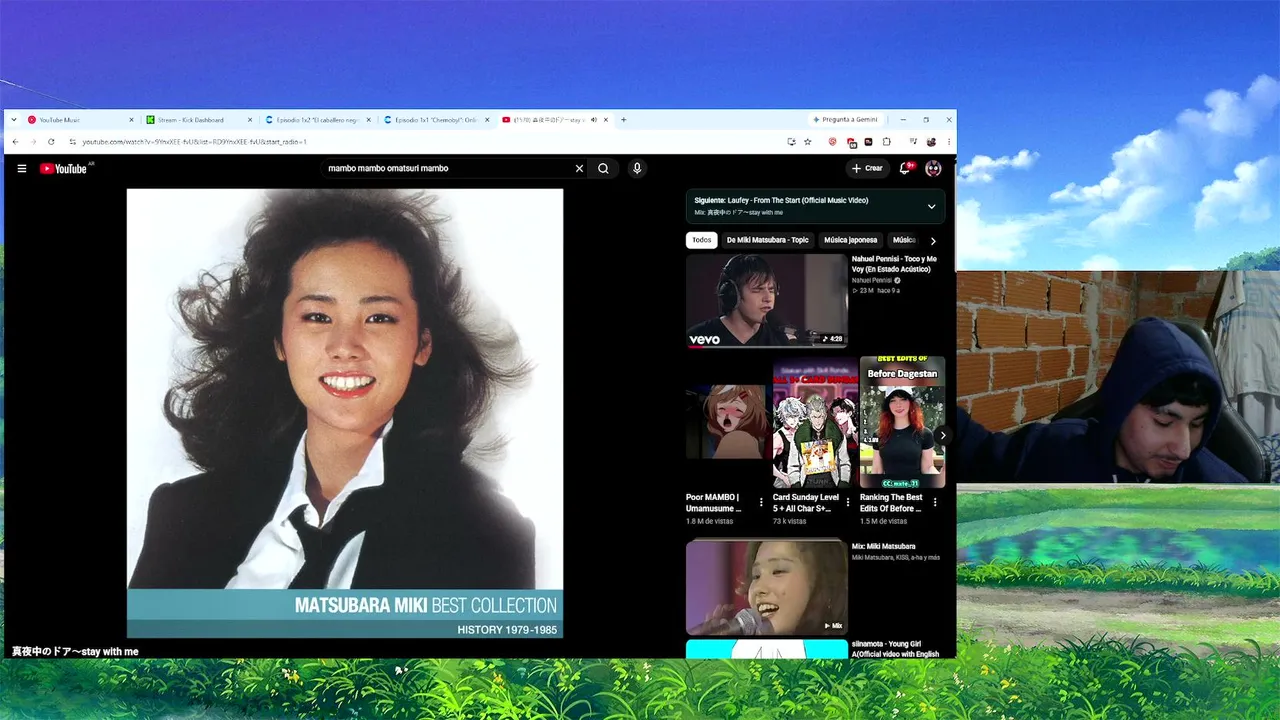Screen dimensions: 1280x720
Task: Open the Poor MAMBO Umamusume short
Action: 726,422
